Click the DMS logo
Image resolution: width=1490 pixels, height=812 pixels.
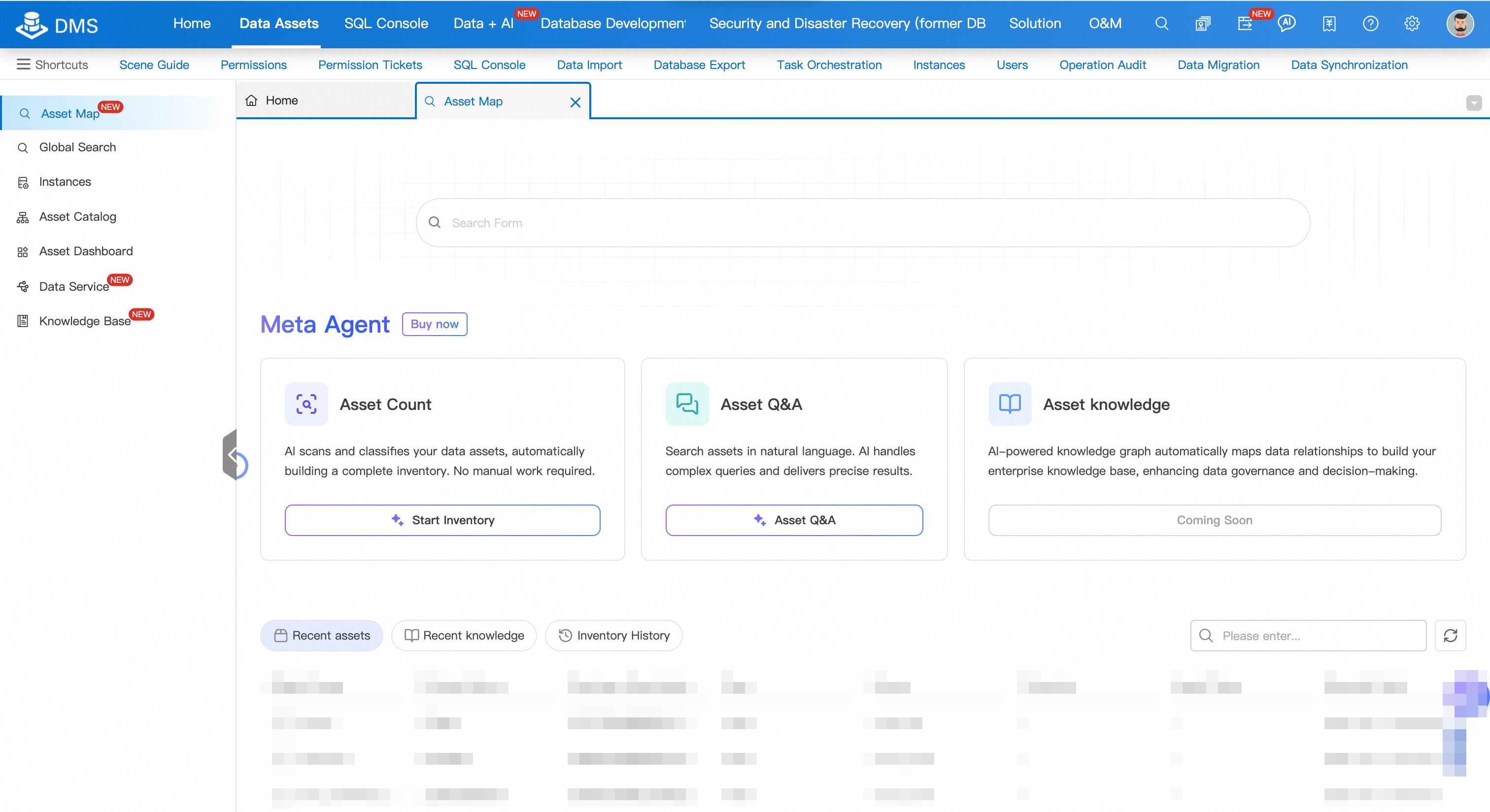57,25
